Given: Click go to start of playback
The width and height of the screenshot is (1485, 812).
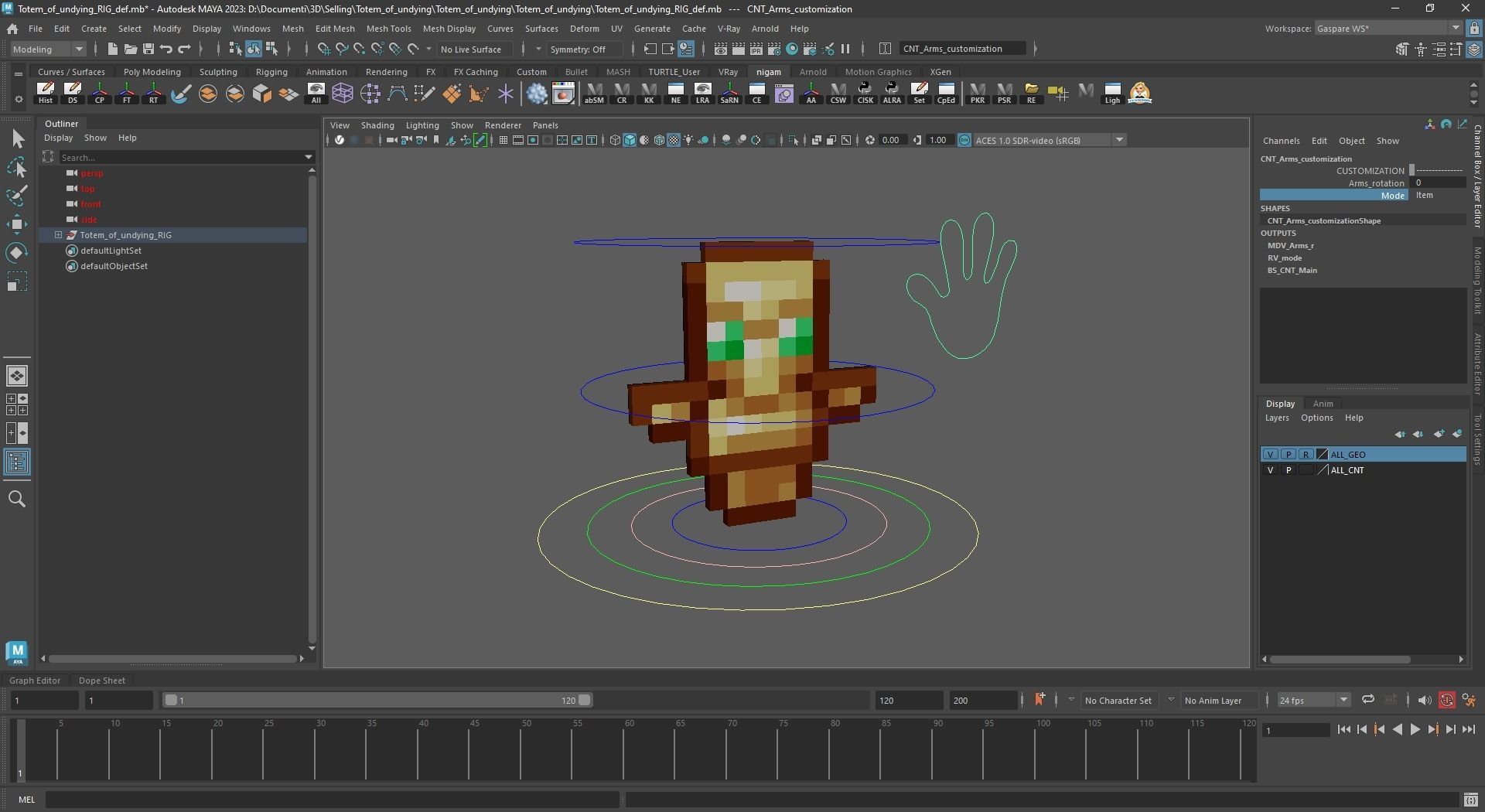Looking at the screenshot, I should (1343, 729).
